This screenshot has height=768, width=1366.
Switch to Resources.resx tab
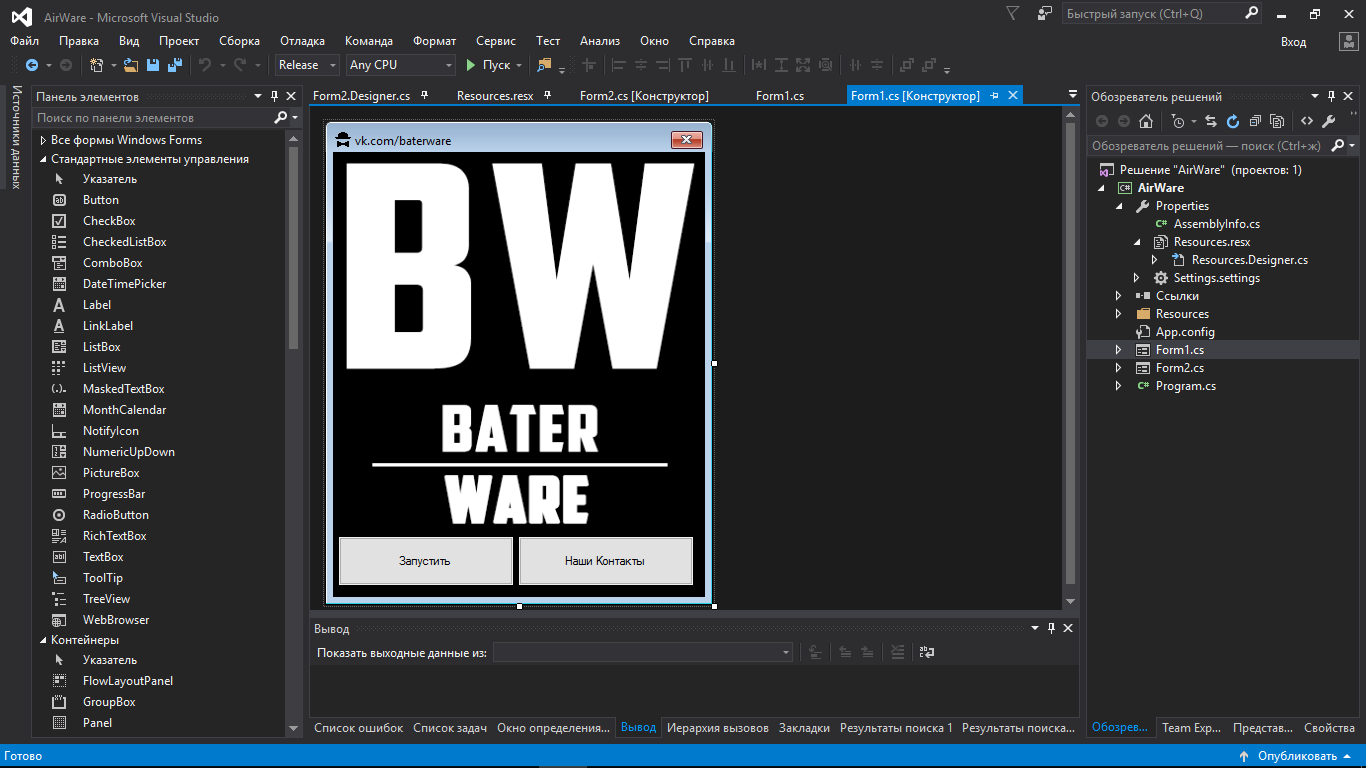coord(495,96)
